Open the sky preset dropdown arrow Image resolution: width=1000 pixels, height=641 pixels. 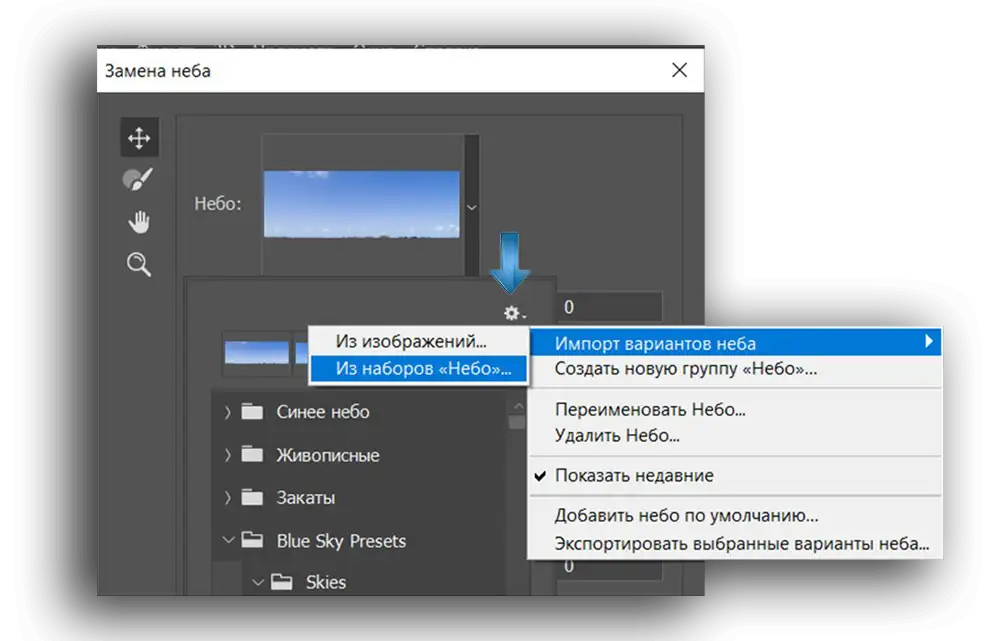click(x=471, y=207)
